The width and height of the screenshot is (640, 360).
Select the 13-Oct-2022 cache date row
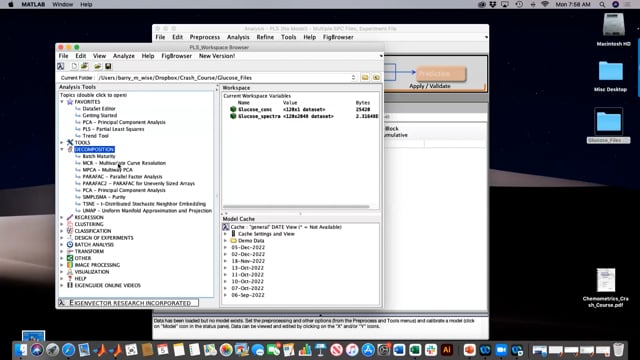coord(247,268)
